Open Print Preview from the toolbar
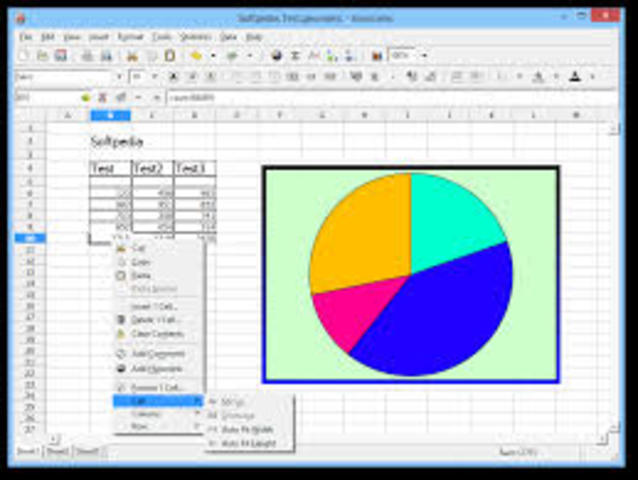This screenshot has width=638, height=480. tap(106, 56)
